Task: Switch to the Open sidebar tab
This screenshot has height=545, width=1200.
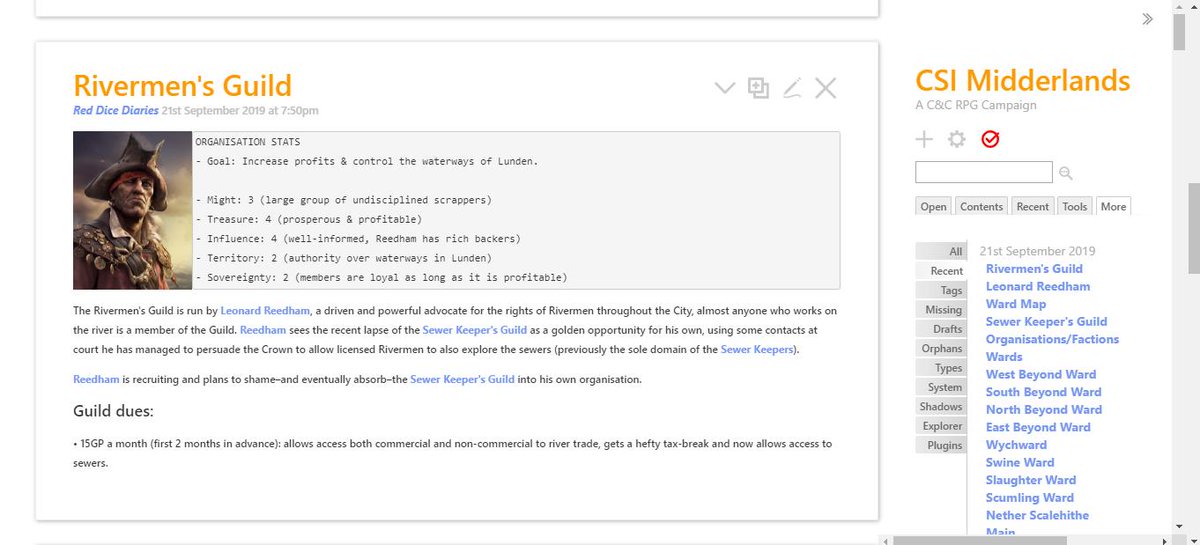Action: pyautogui.click(x=934, y=206)
